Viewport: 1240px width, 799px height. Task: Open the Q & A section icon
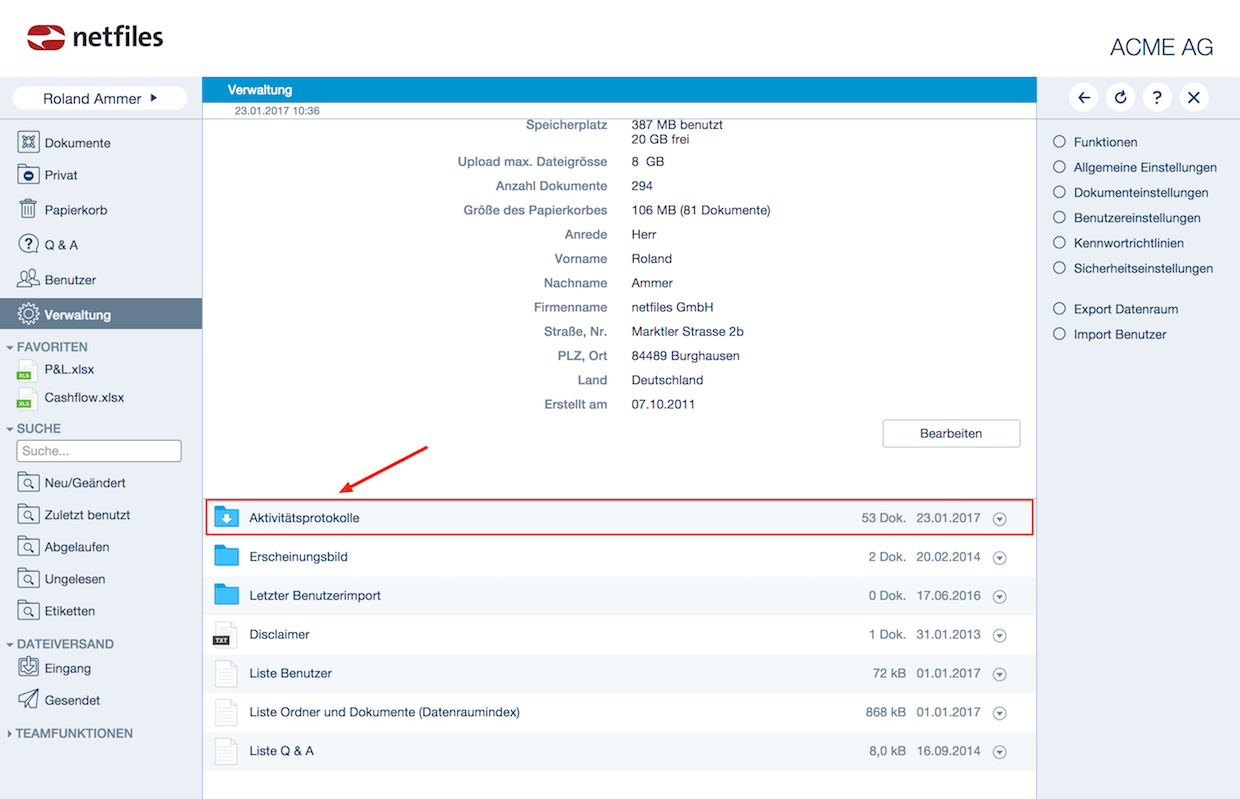(x=28, y=244)
